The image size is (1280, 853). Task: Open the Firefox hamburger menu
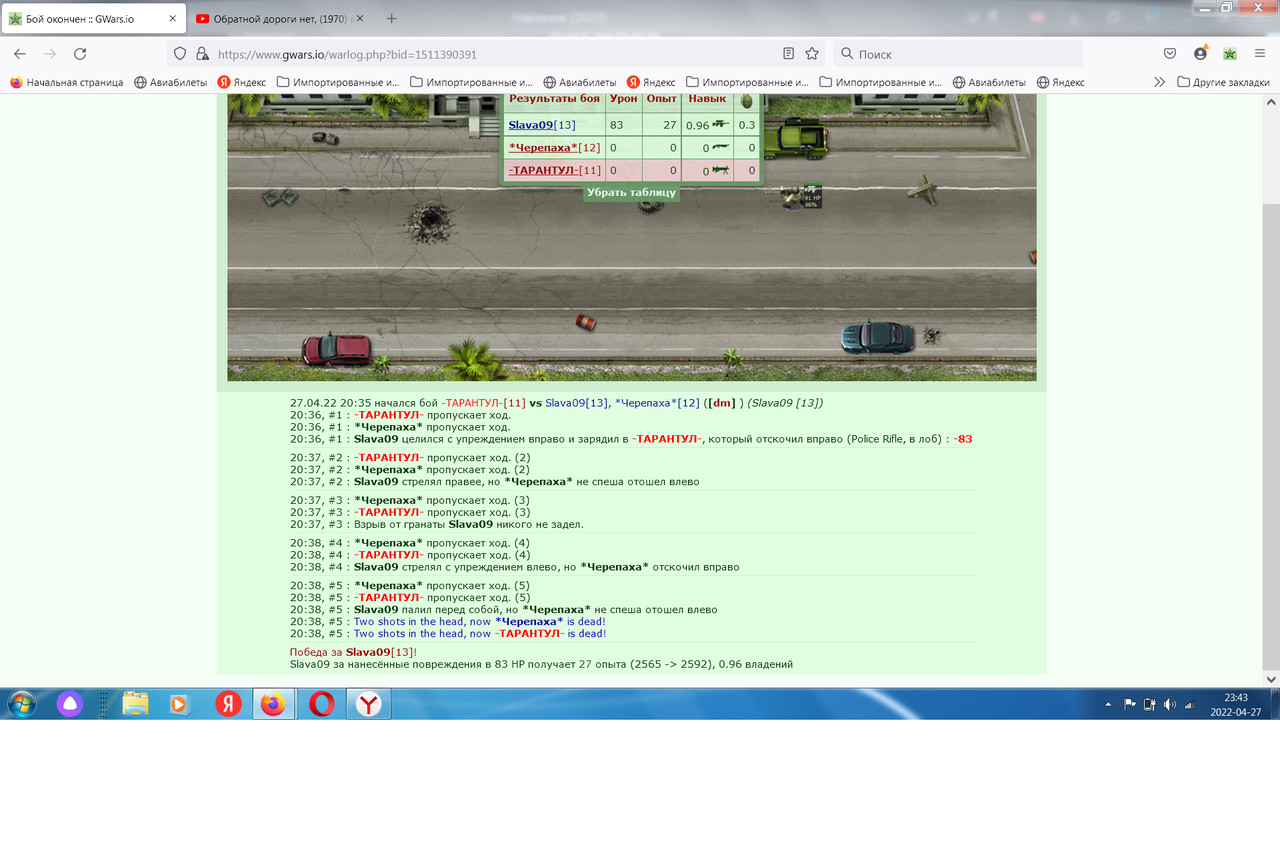[1260, 54]
